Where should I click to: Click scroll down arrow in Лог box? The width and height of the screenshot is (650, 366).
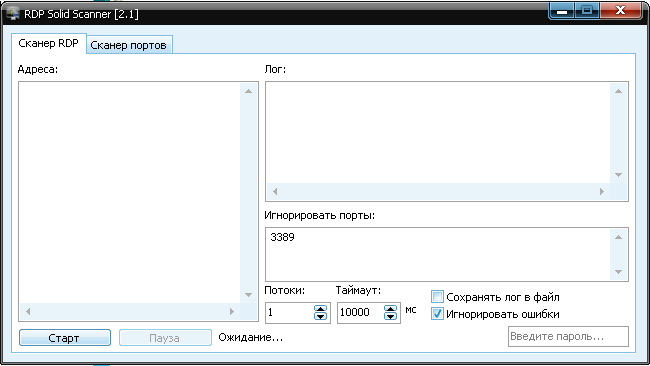(618, 175)
